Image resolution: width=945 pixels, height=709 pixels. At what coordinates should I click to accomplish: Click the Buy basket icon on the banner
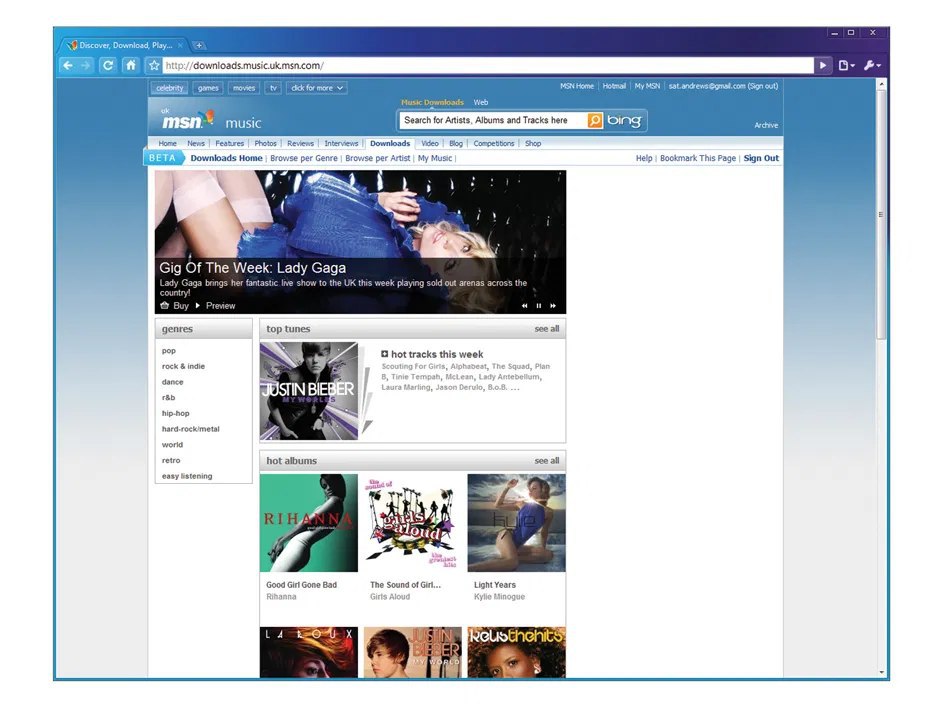pos(165,306)
